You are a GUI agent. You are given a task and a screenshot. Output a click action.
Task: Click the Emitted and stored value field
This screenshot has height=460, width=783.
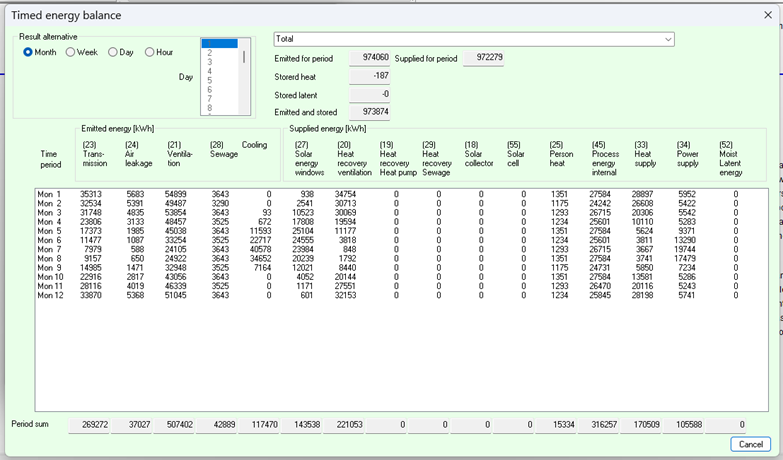(369, 111)
